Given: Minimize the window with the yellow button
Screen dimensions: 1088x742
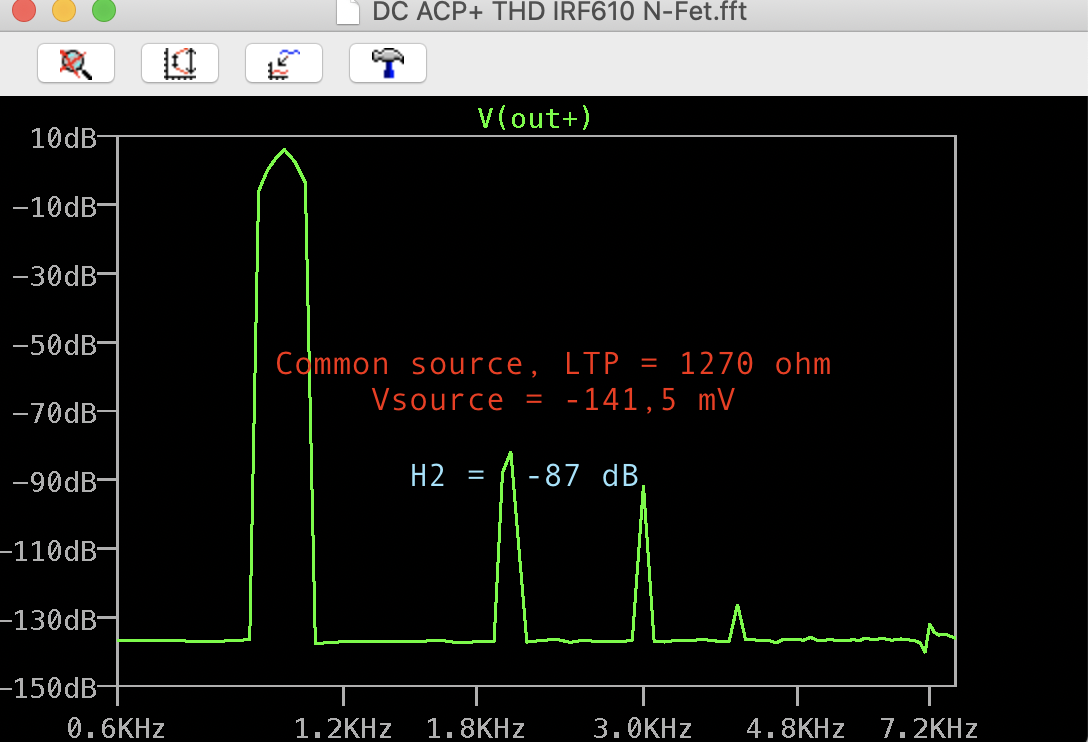Looking at the screenshot, I should (x=64, y=10).
